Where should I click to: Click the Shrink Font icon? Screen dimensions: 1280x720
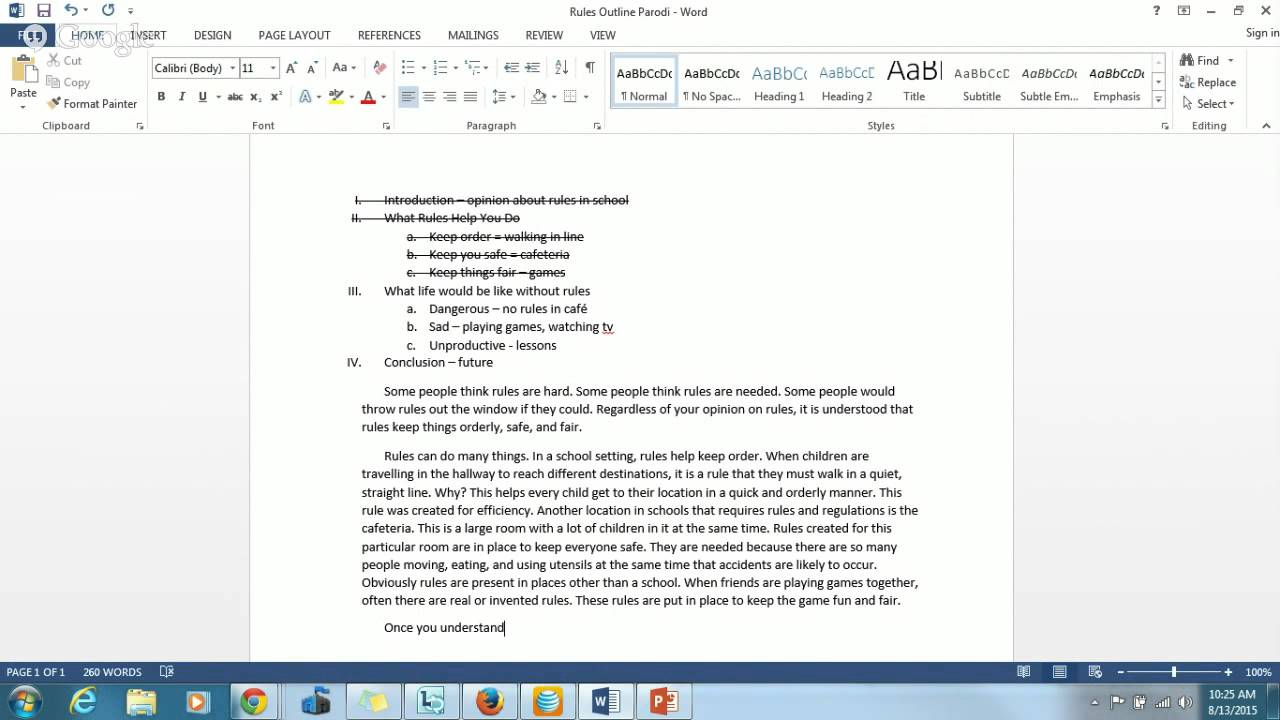(x=311, y=68)
